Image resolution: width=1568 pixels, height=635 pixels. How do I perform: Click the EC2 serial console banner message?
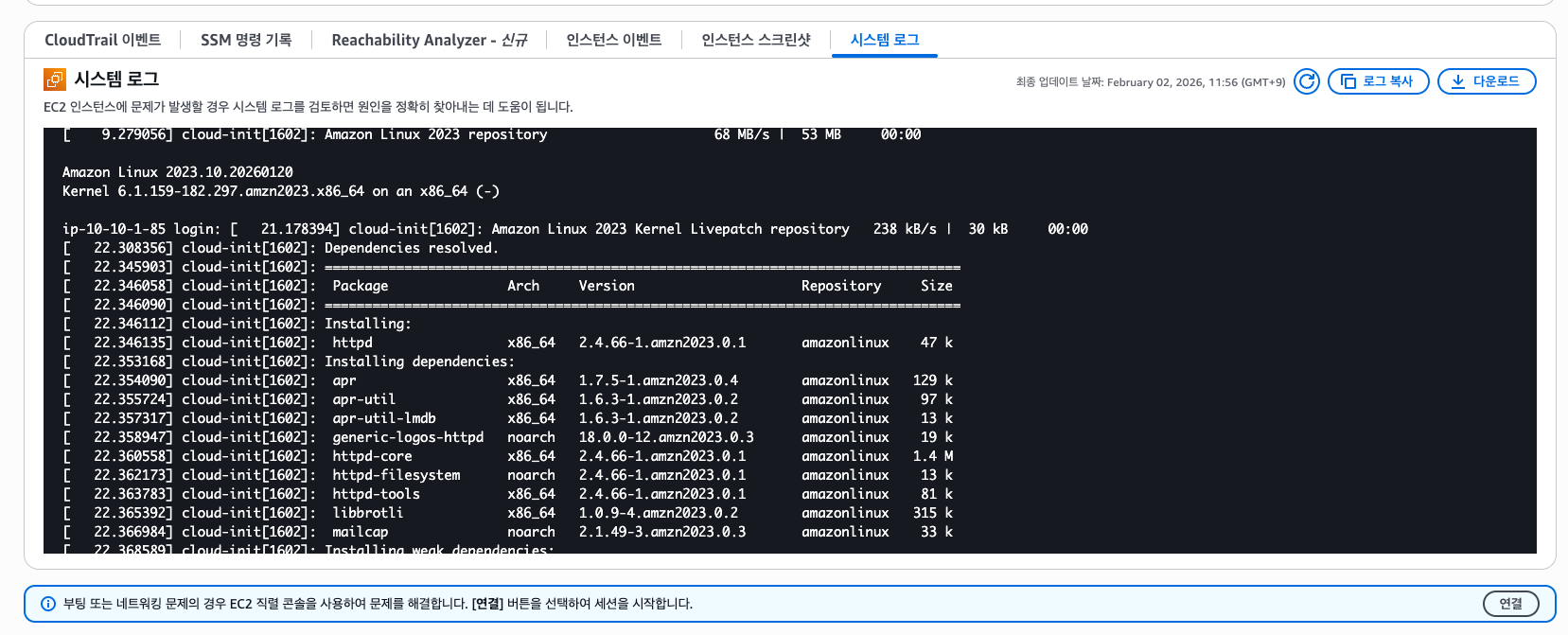pyautogui.click(x=378, y=604)
